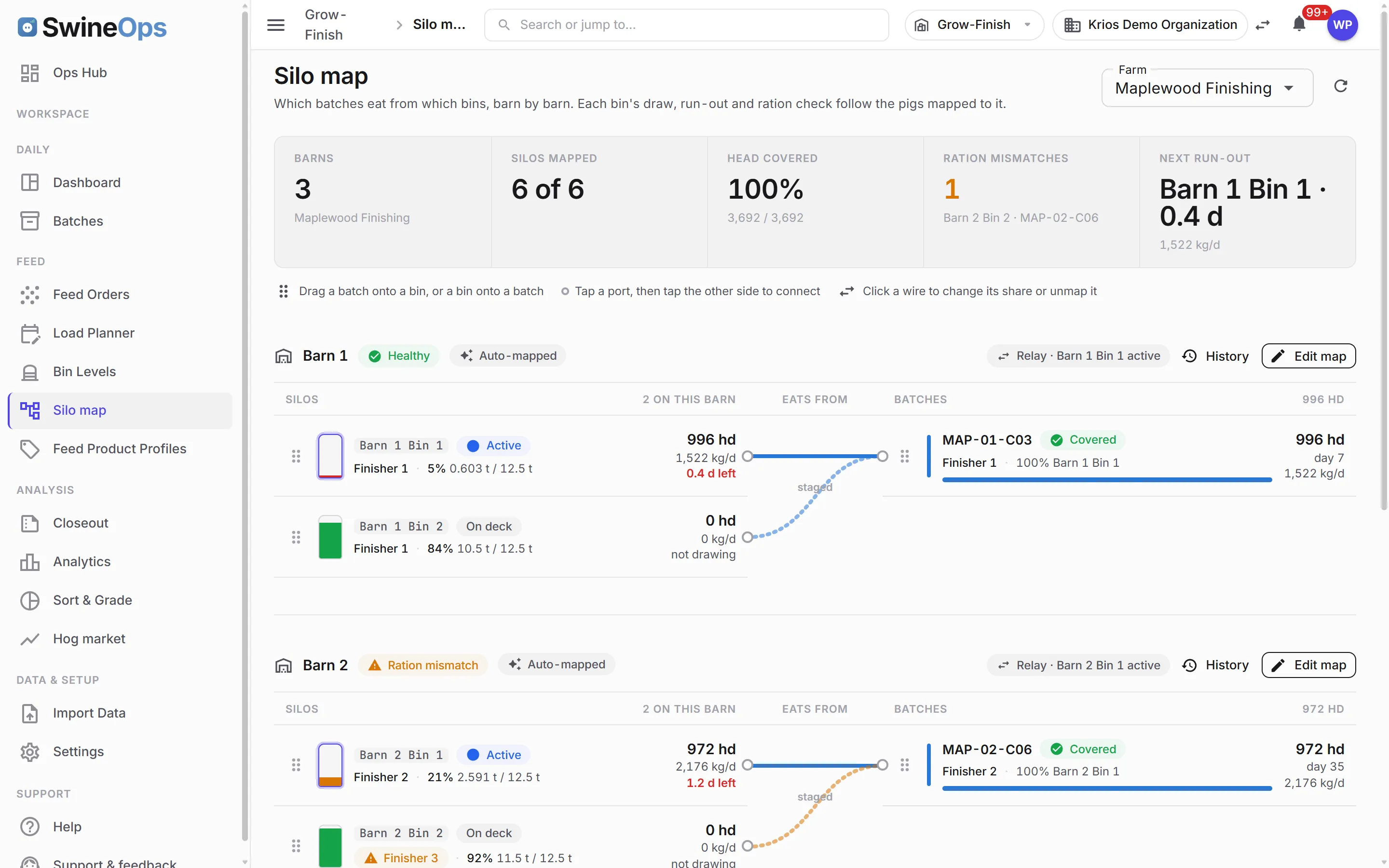Click the Auto-mapped chip on Barn 1

pos(507,356)
